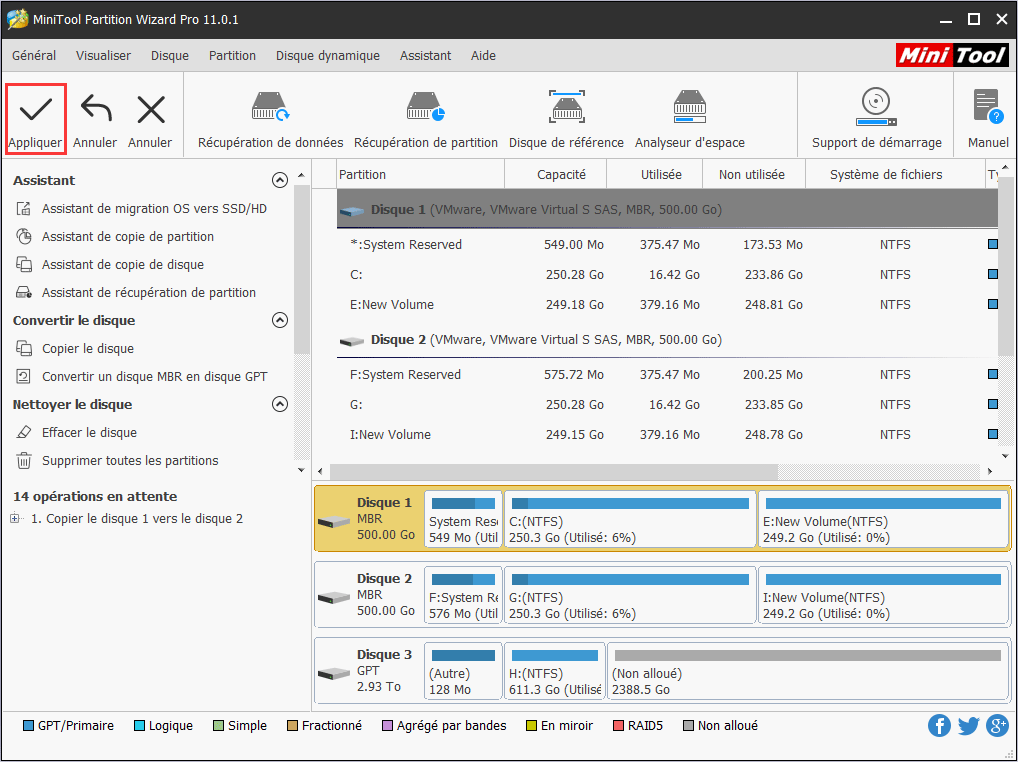Select the C: partition row
This screenshot has height=762, width=1018.
pos(667,275)
